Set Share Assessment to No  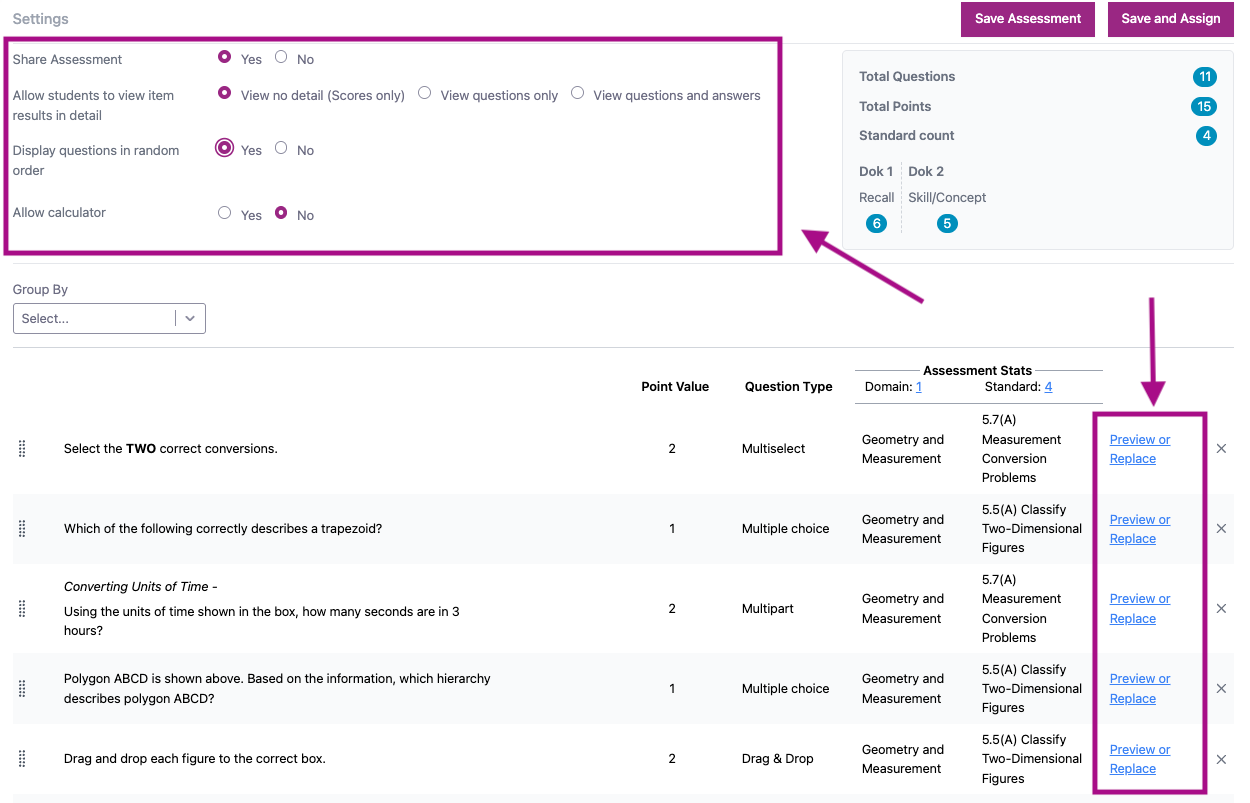click(x=281, y=58)
